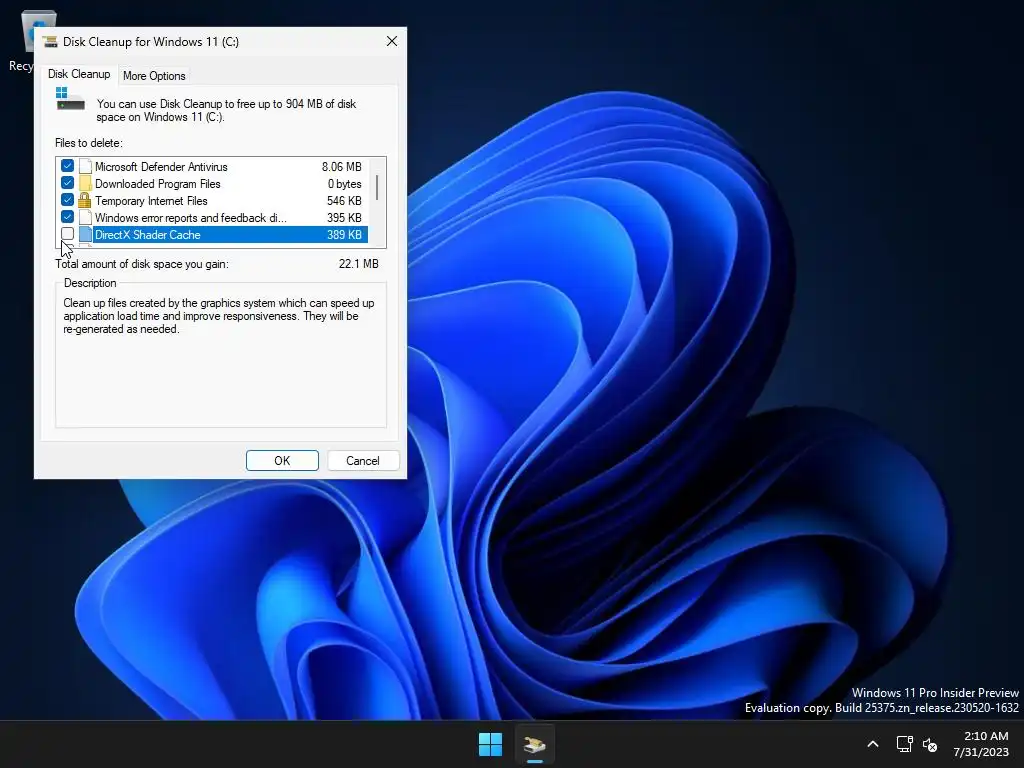Click the Temporary Internet Files lock icon
Screen dimensions: 1024x768
[85, 200]
